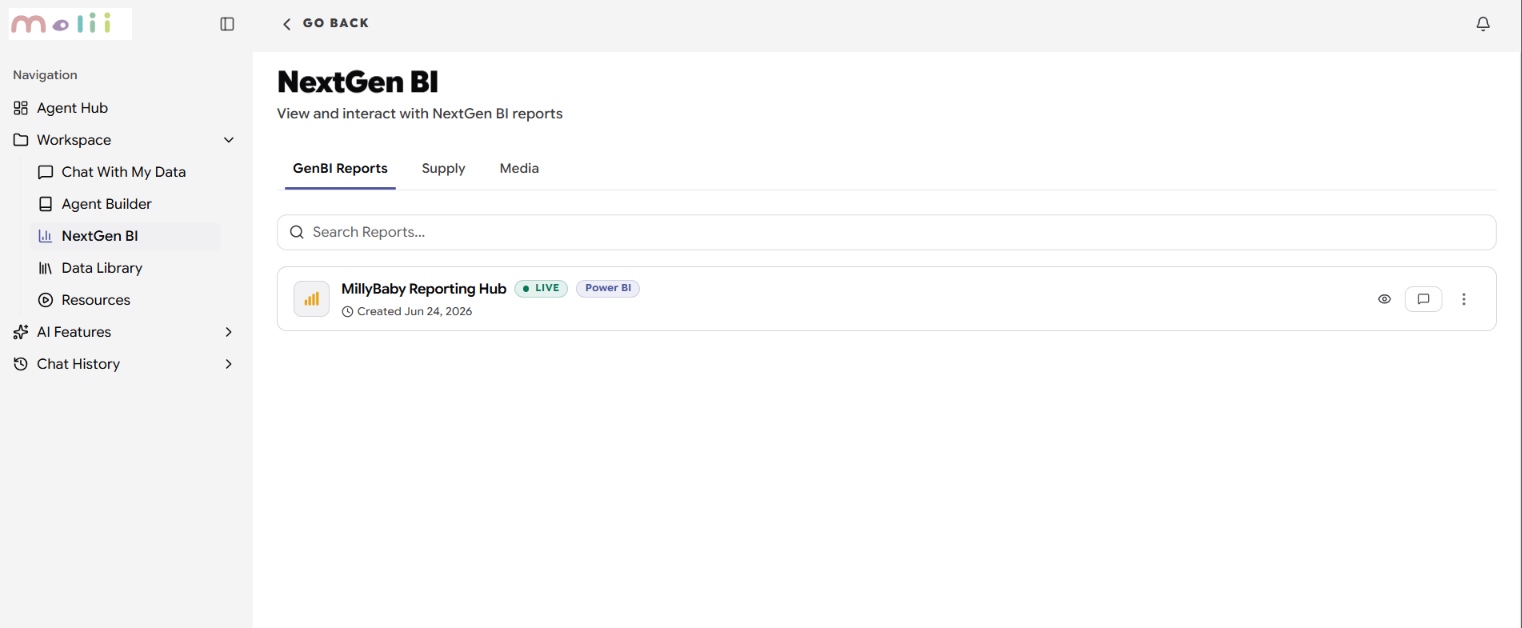The image size is (1522, 628).
Task: Switch to the Media tab
Action: pos(519,168)
